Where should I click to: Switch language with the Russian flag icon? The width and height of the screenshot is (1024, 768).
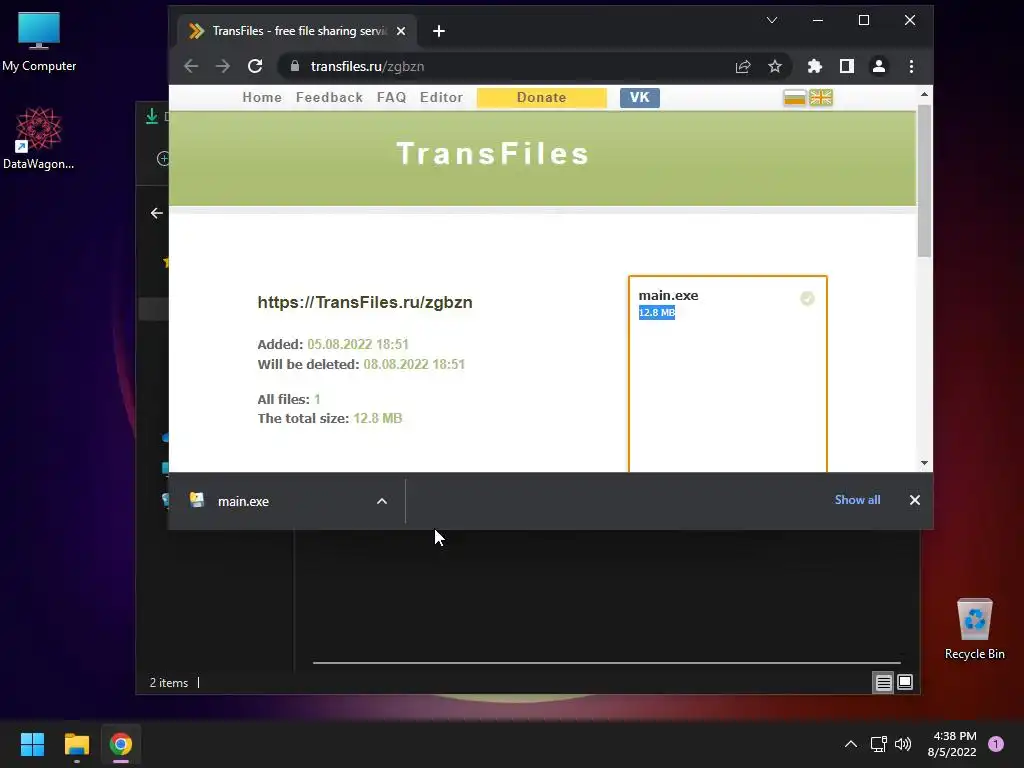pos(795,98)
